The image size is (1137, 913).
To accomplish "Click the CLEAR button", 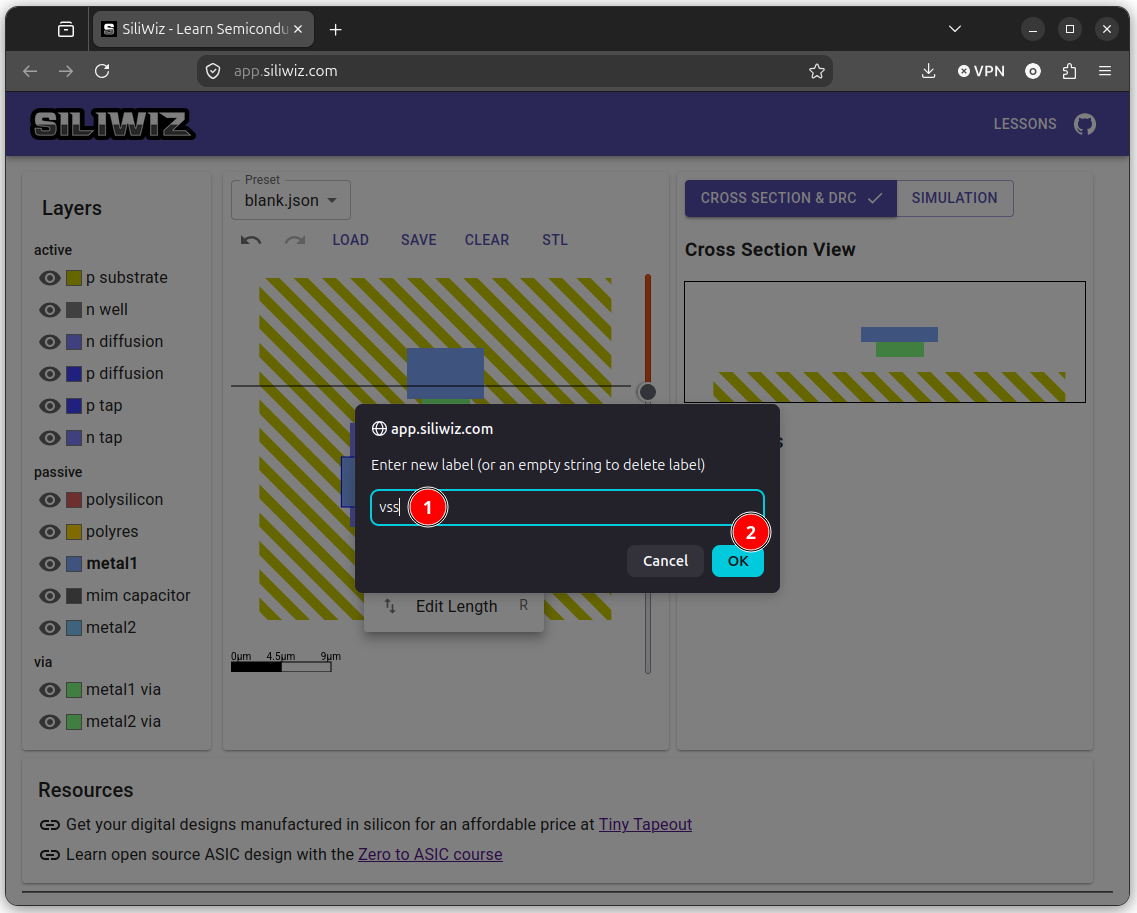I will click(x=487, y=240).
